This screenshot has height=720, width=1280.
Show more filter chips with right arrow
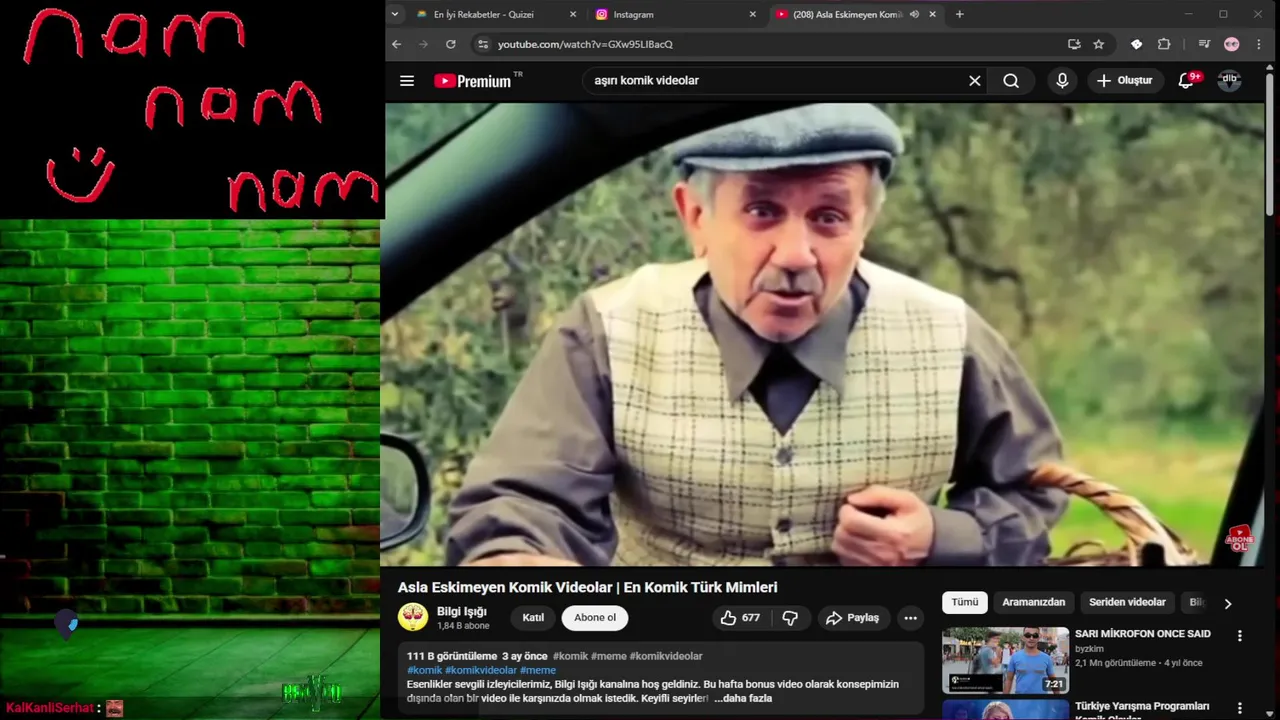(x=1228, y=603)
